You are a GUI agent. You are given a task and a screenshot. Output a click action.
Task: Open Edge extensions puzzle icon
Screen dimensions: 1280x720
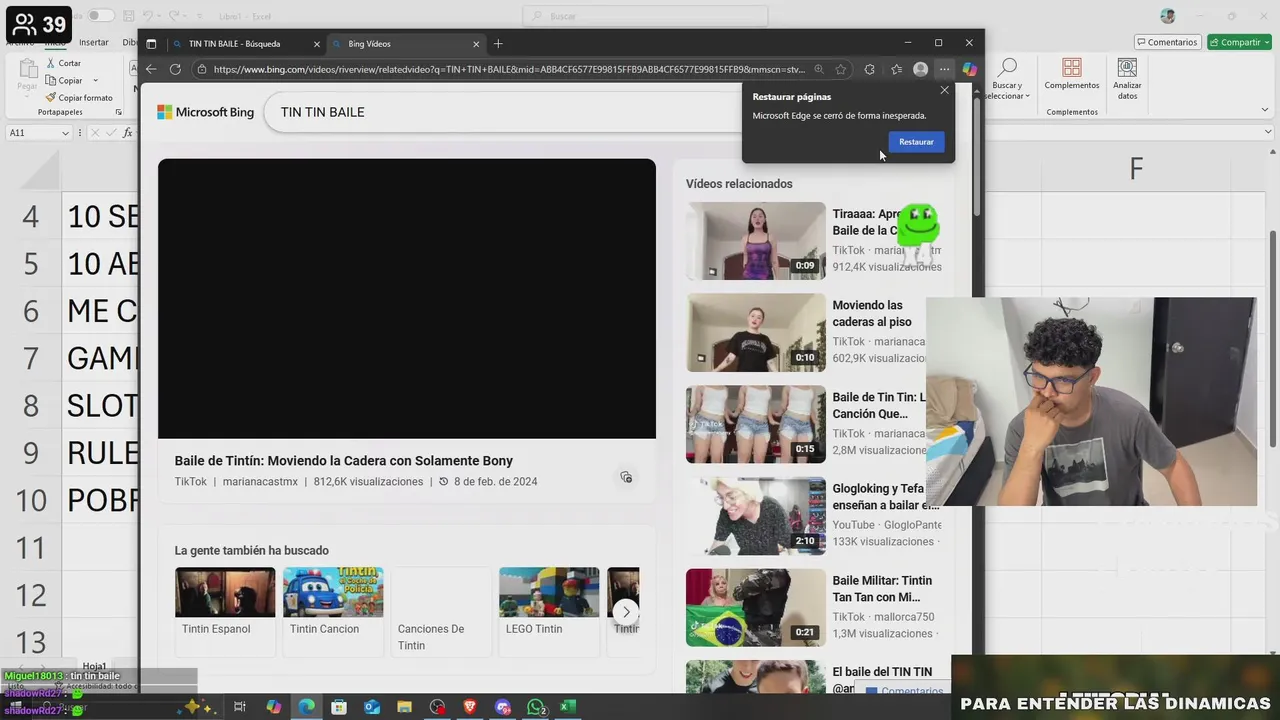tap(869, 70)
